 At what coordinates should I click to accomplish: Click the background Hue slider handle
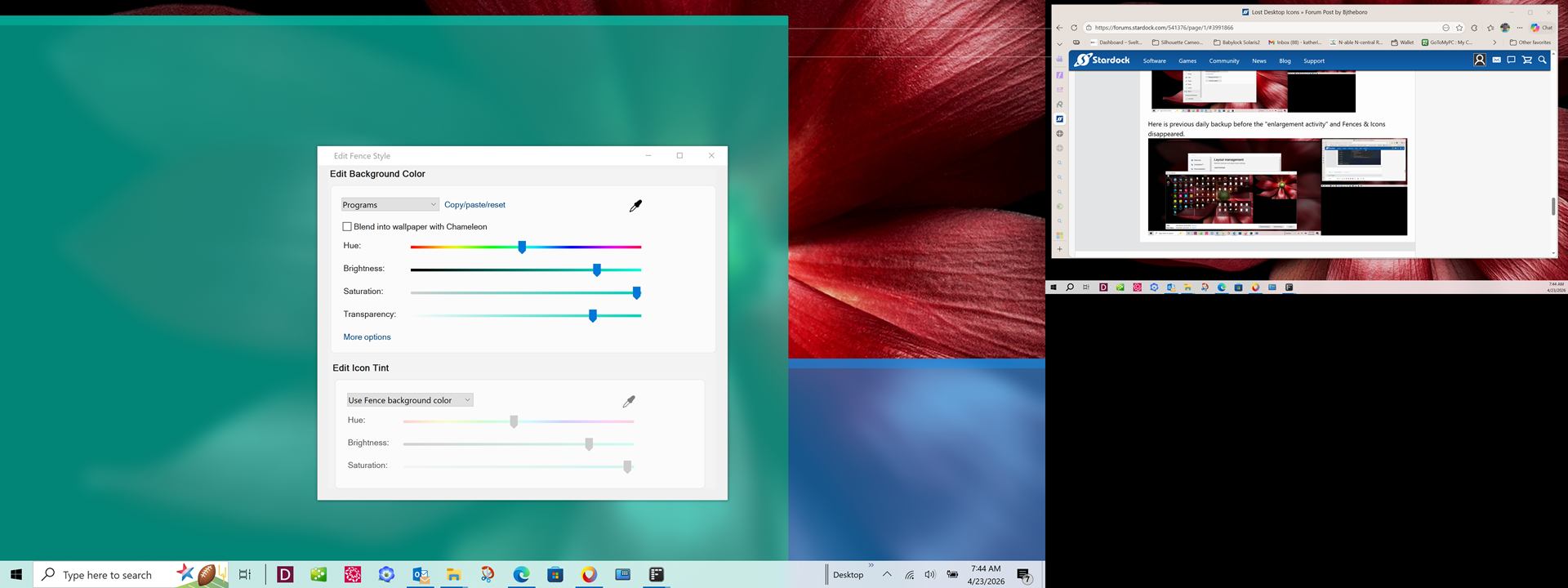522,247
